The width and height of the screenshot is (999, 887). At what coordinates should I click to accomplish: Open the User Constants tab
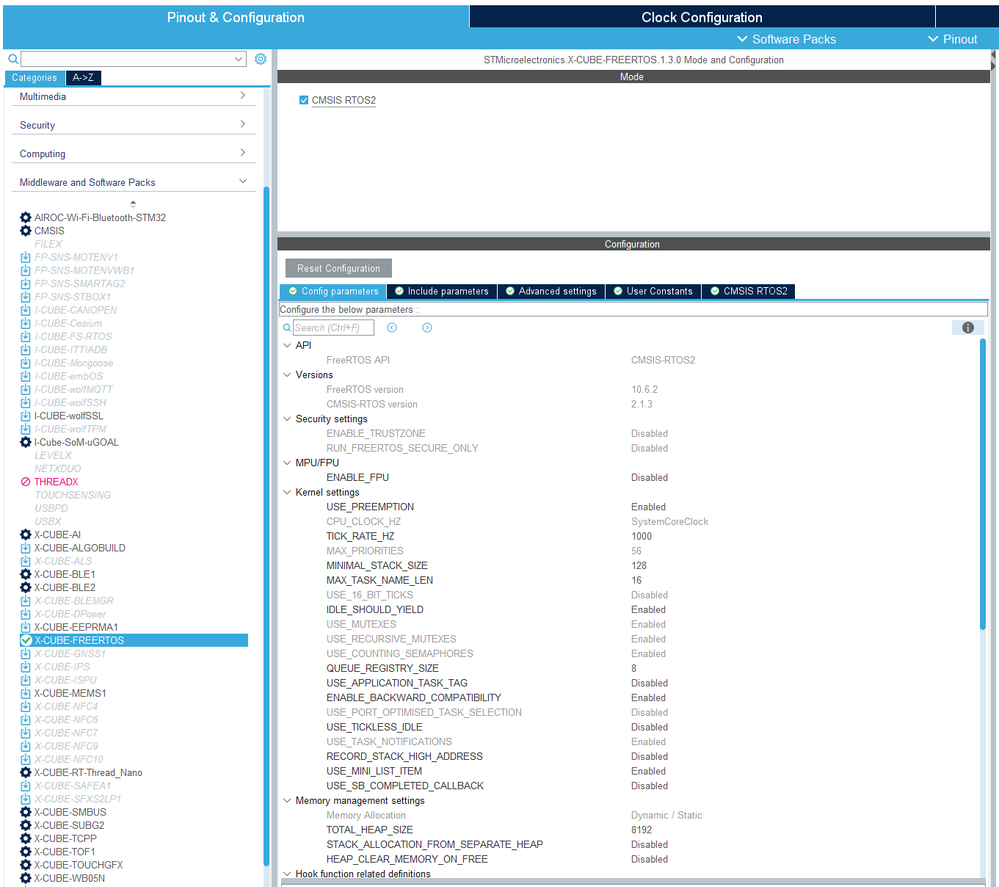pos(653,291)
